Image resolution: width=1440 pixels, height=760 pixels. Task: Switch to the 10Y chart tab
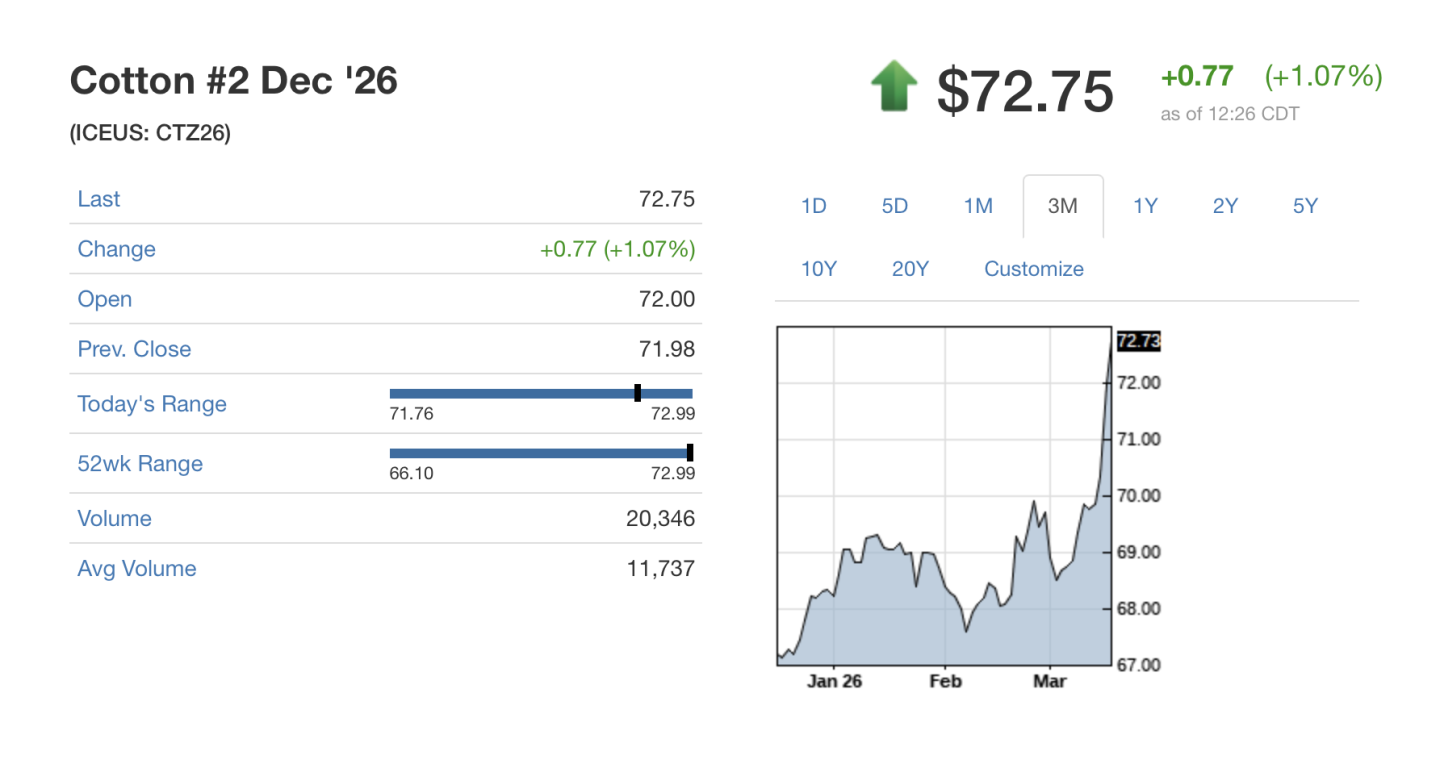pyautogui.click(x=819, y=269)
